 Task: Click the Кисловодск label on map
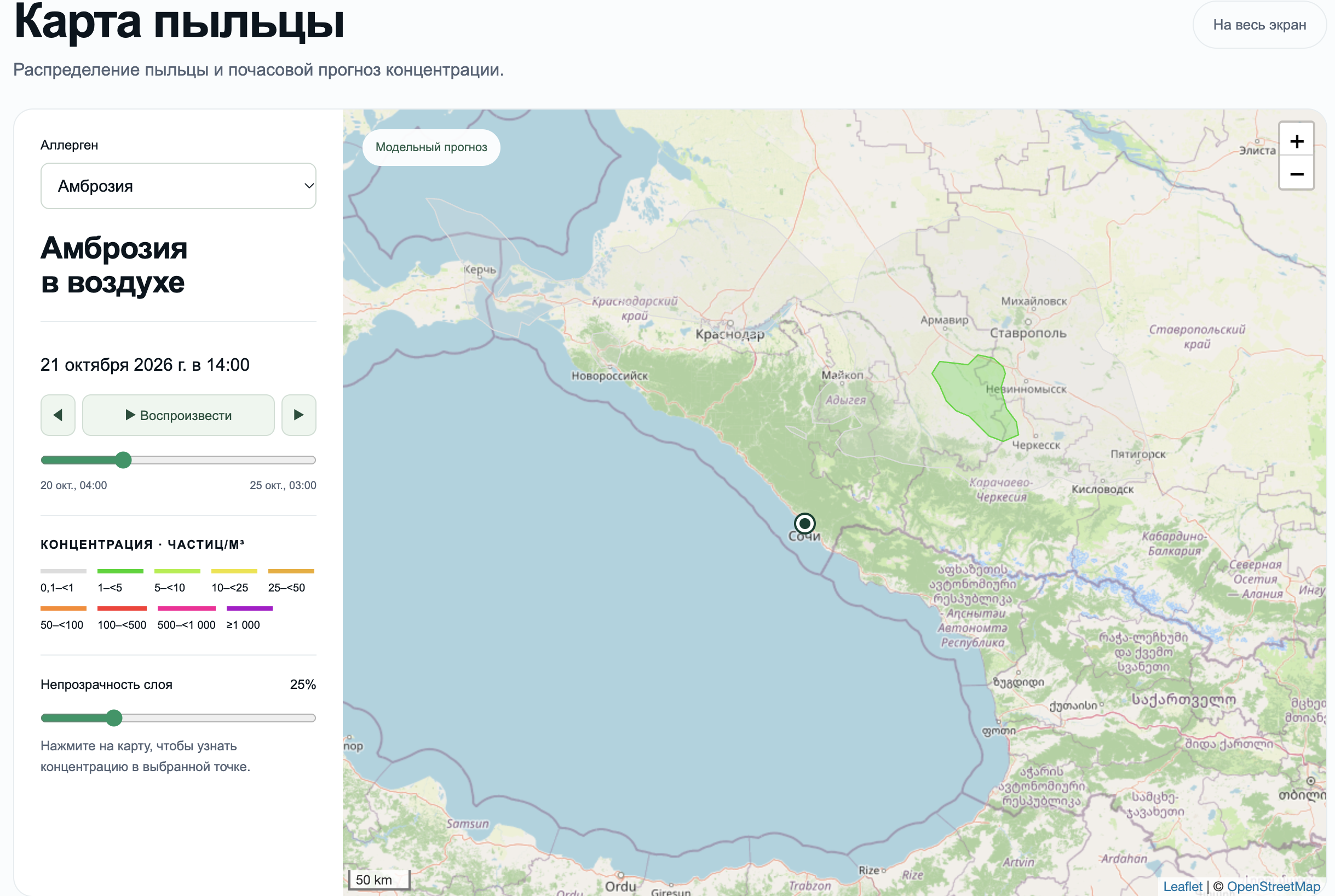pos(1102,489)
